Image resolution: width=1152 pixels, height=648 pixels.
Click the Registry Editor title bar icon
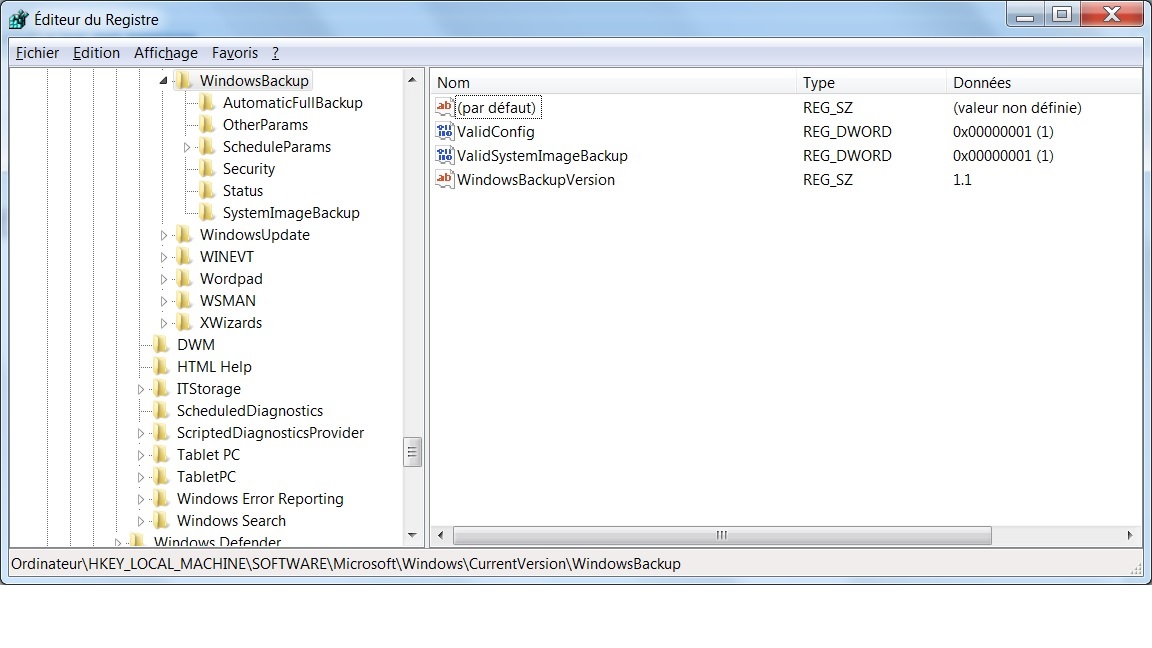[x=18, y=19]
